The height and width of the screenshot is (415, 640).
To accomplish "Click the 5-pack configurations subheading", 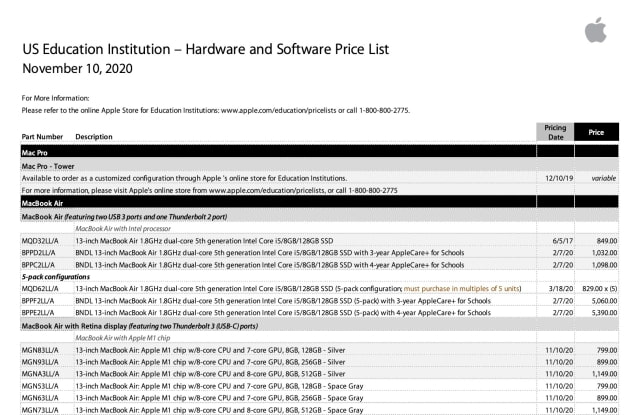I will pos(56,277).
